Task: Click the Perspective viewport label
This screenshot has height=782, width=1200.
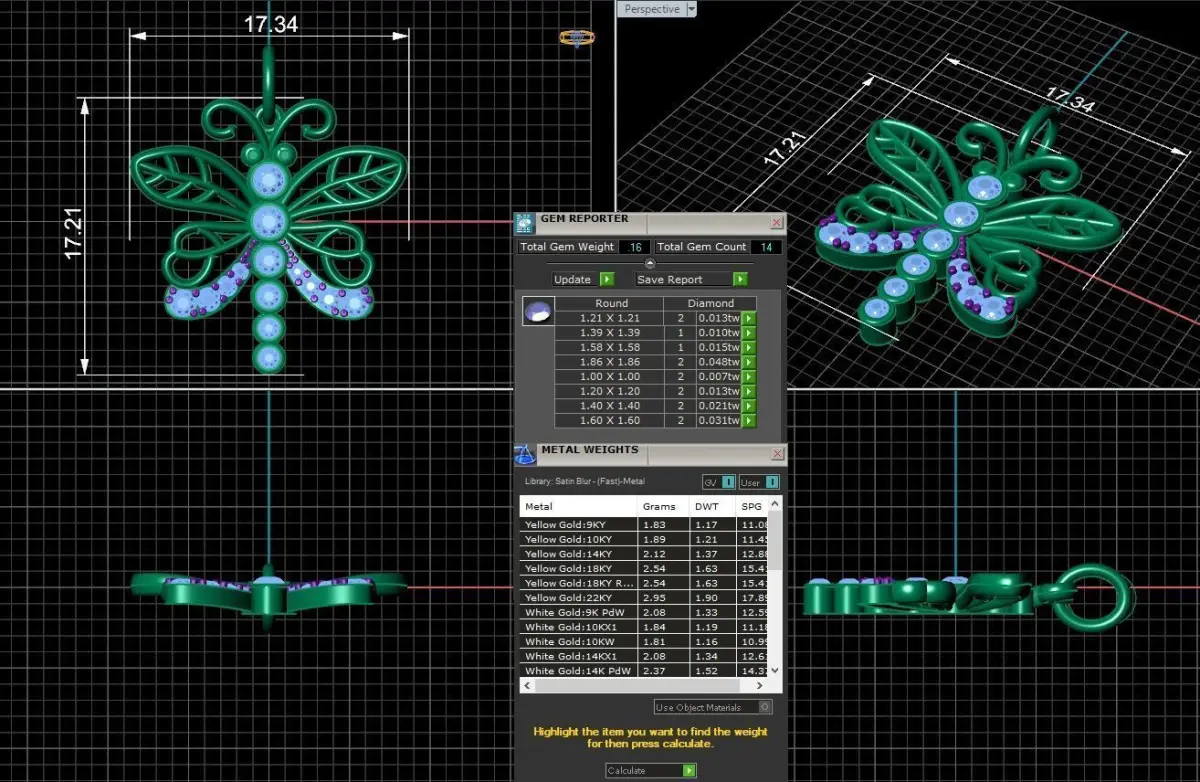Action: click(651, 9)
